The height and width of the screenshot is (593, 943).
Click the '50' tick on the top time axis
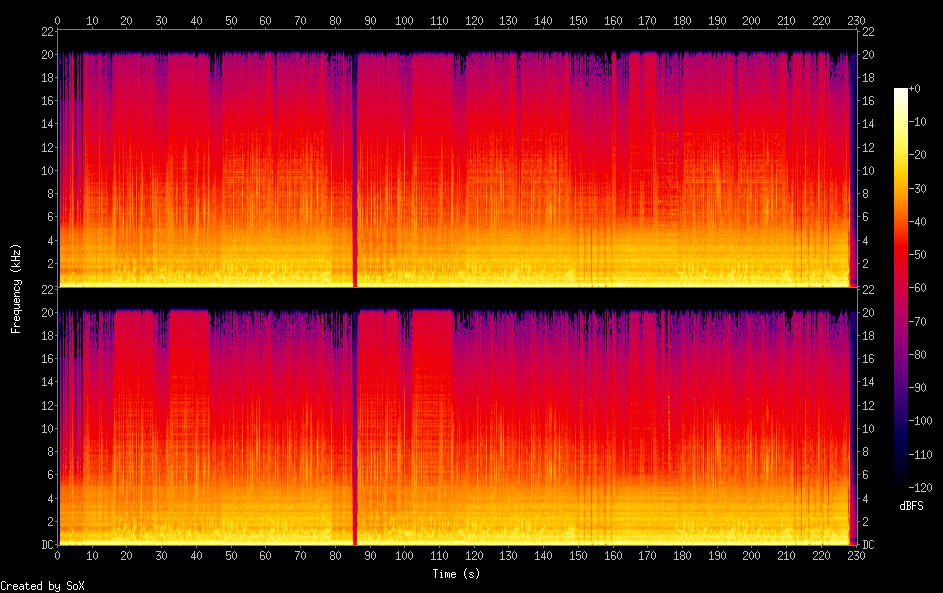tap(231, 20)
